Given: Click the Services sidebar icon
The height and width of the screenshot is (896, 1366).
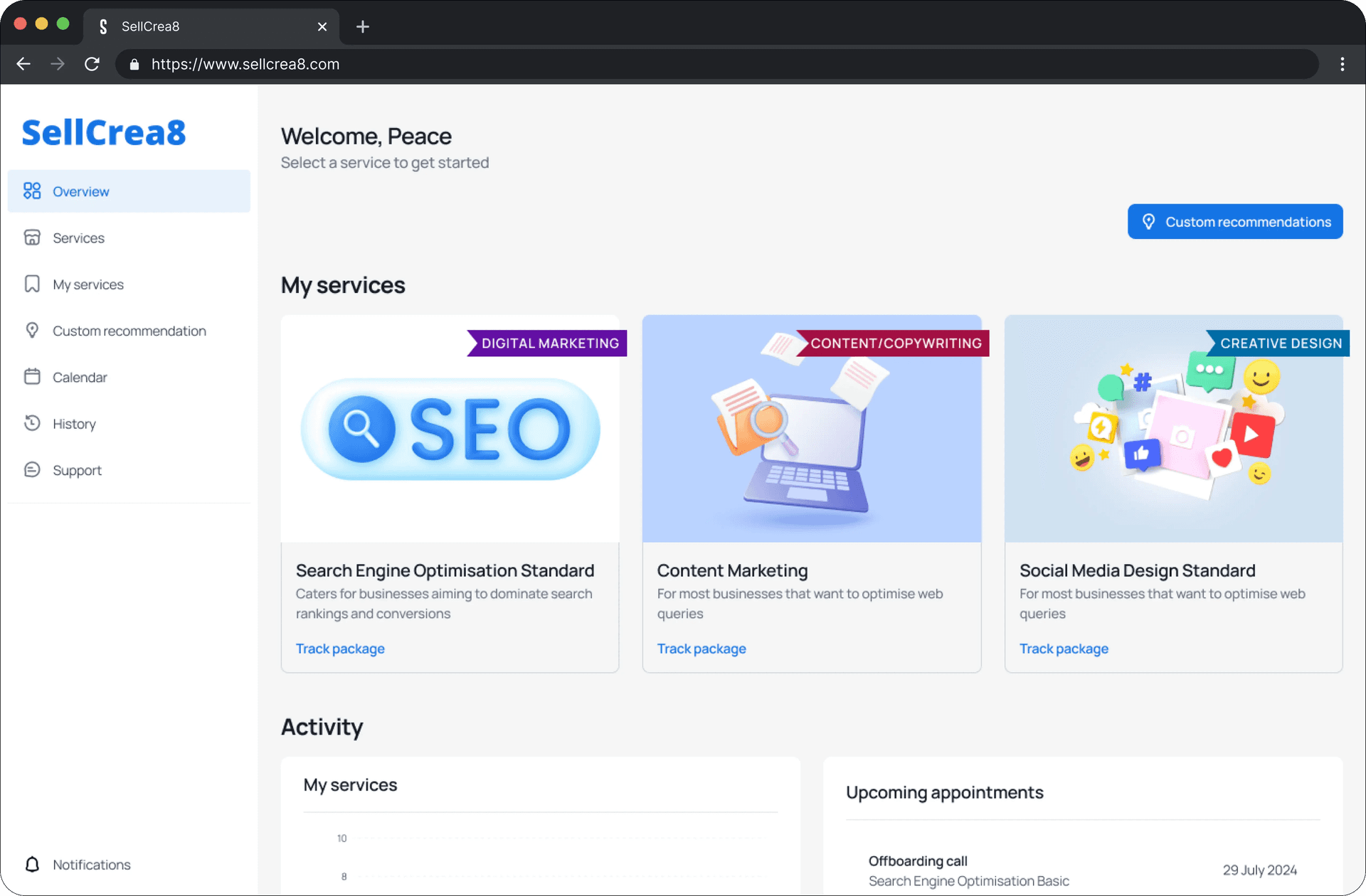Looking at the screenshot, I should (31, 238).
